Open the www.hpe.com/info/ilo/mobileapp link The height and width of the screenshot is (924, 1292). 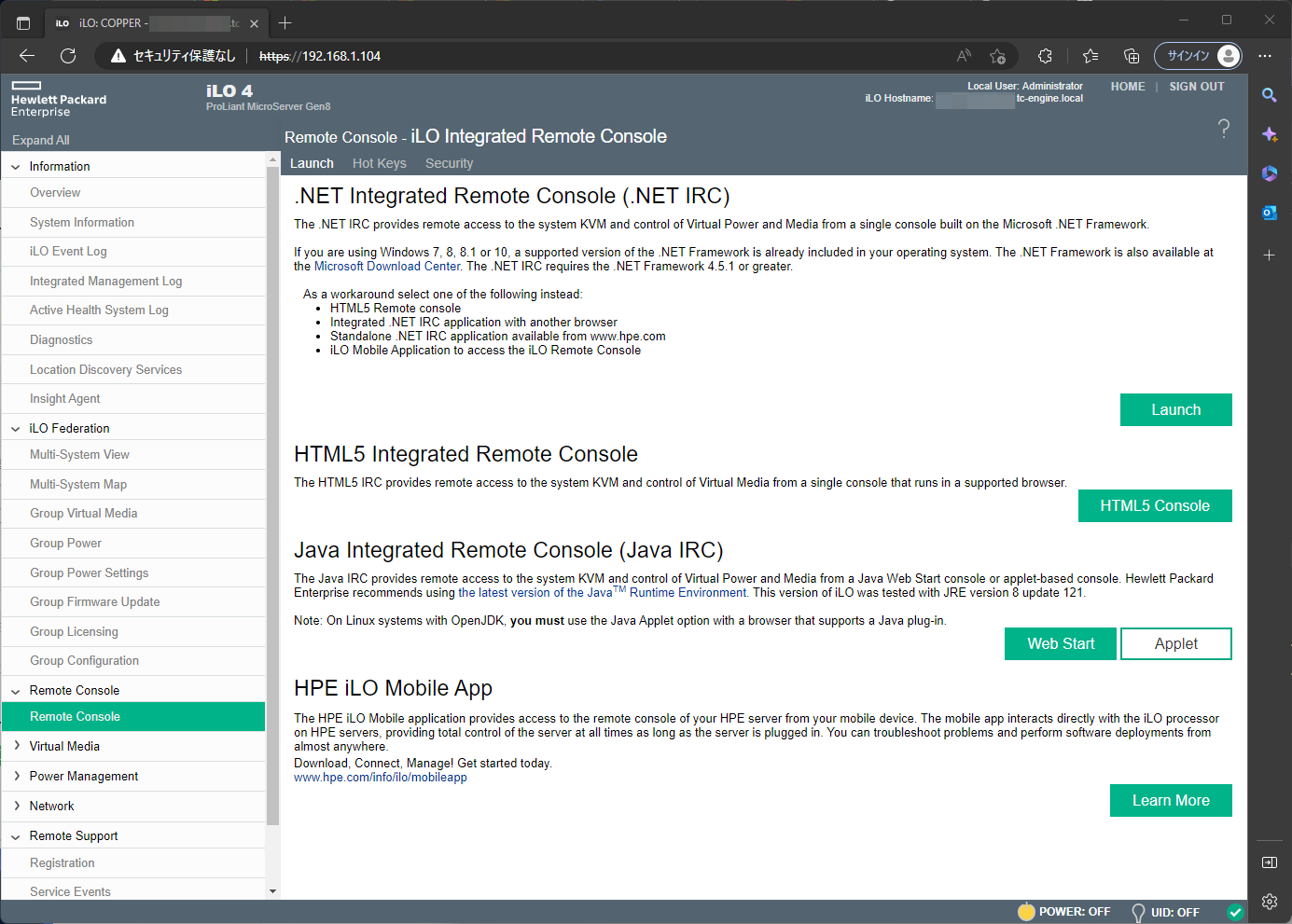coord(381,777)
